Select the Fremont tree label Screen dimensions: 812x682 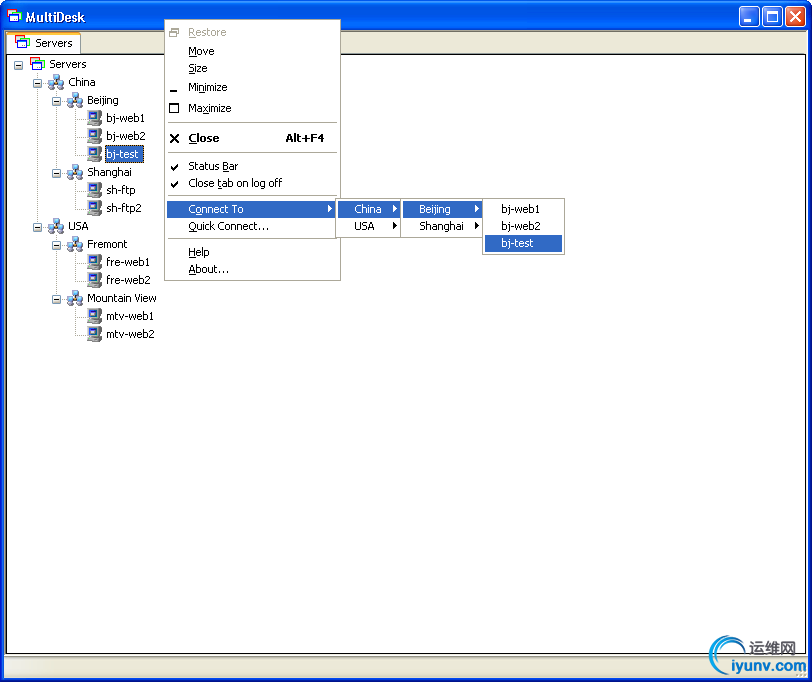pyautogui.click(x=107, y=244)
